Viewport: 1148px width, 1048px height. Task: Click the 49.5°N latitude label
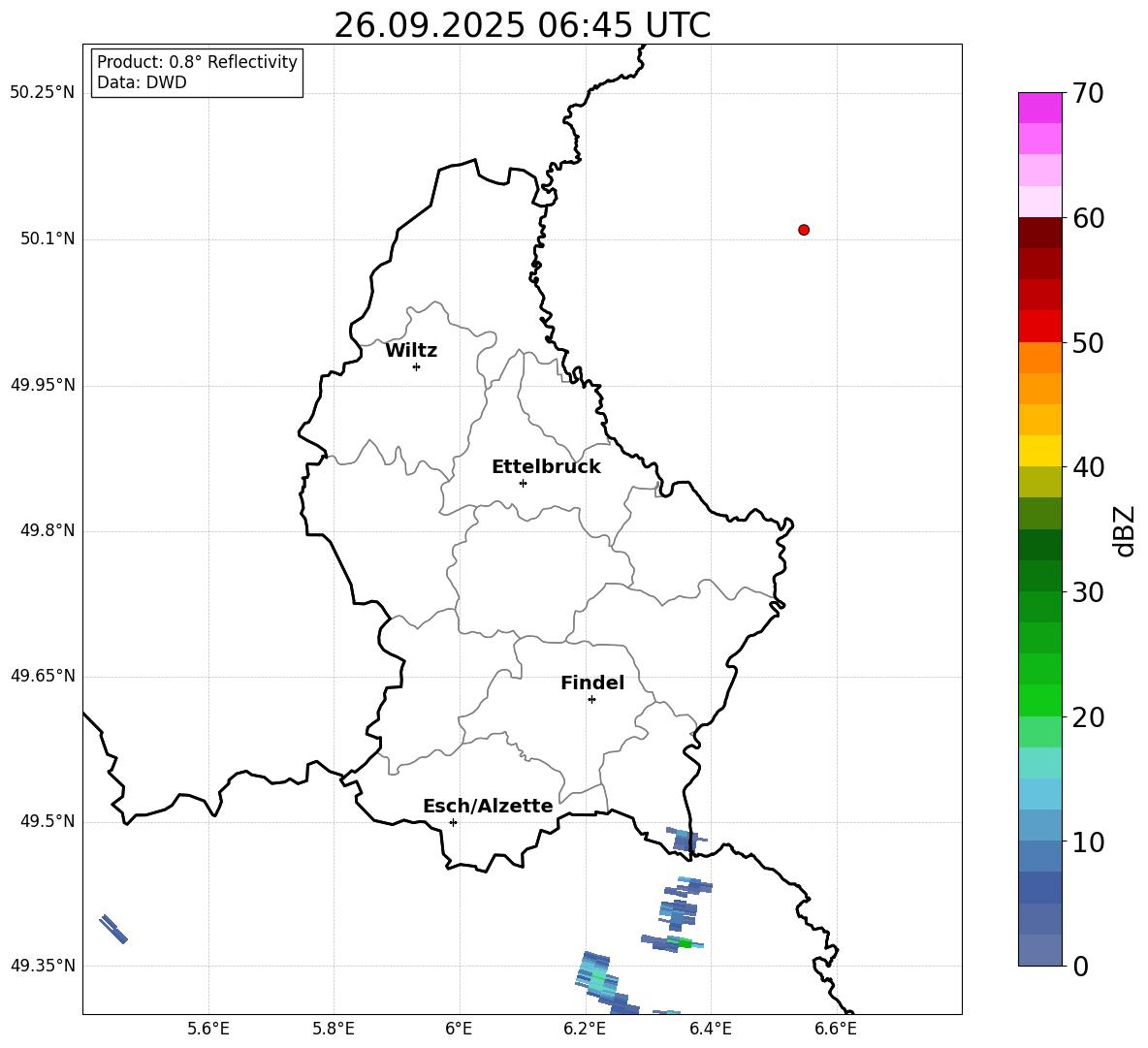pyautogui.click(x=47, y=821)
